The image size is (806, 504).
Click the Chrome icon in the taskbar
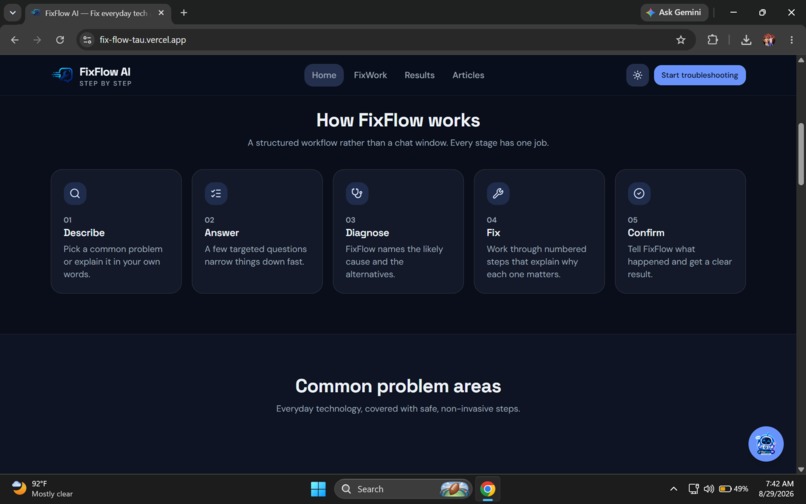pyautogui.click(x=487, y=489)
